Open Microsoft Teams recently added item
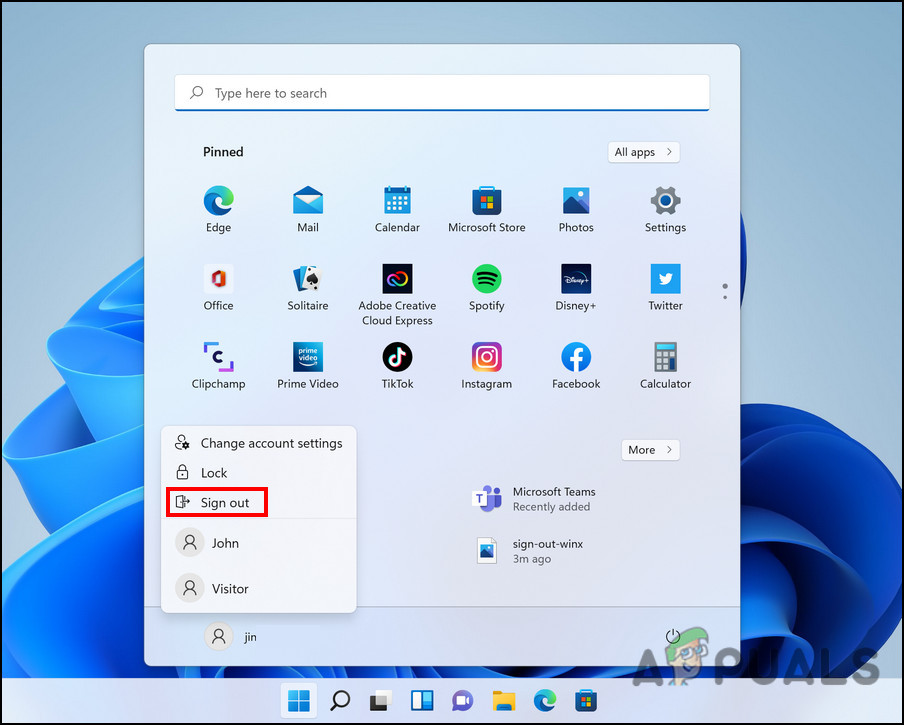Image resolution: width=904 pixels, height=725 pixels. [534, 499]
